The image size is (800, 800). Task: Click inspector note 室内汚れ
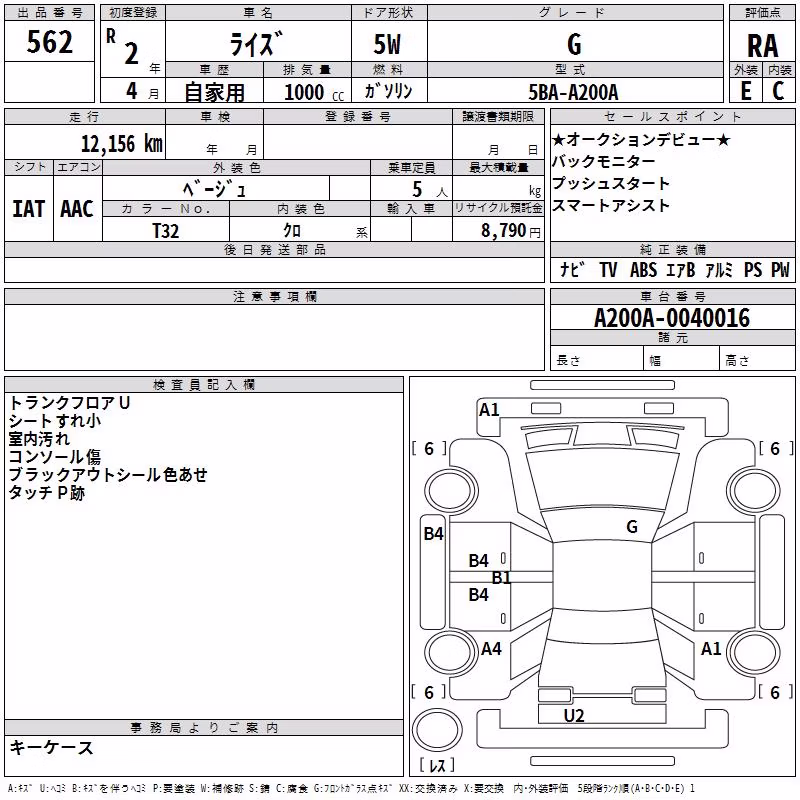[x=39, y=439]
